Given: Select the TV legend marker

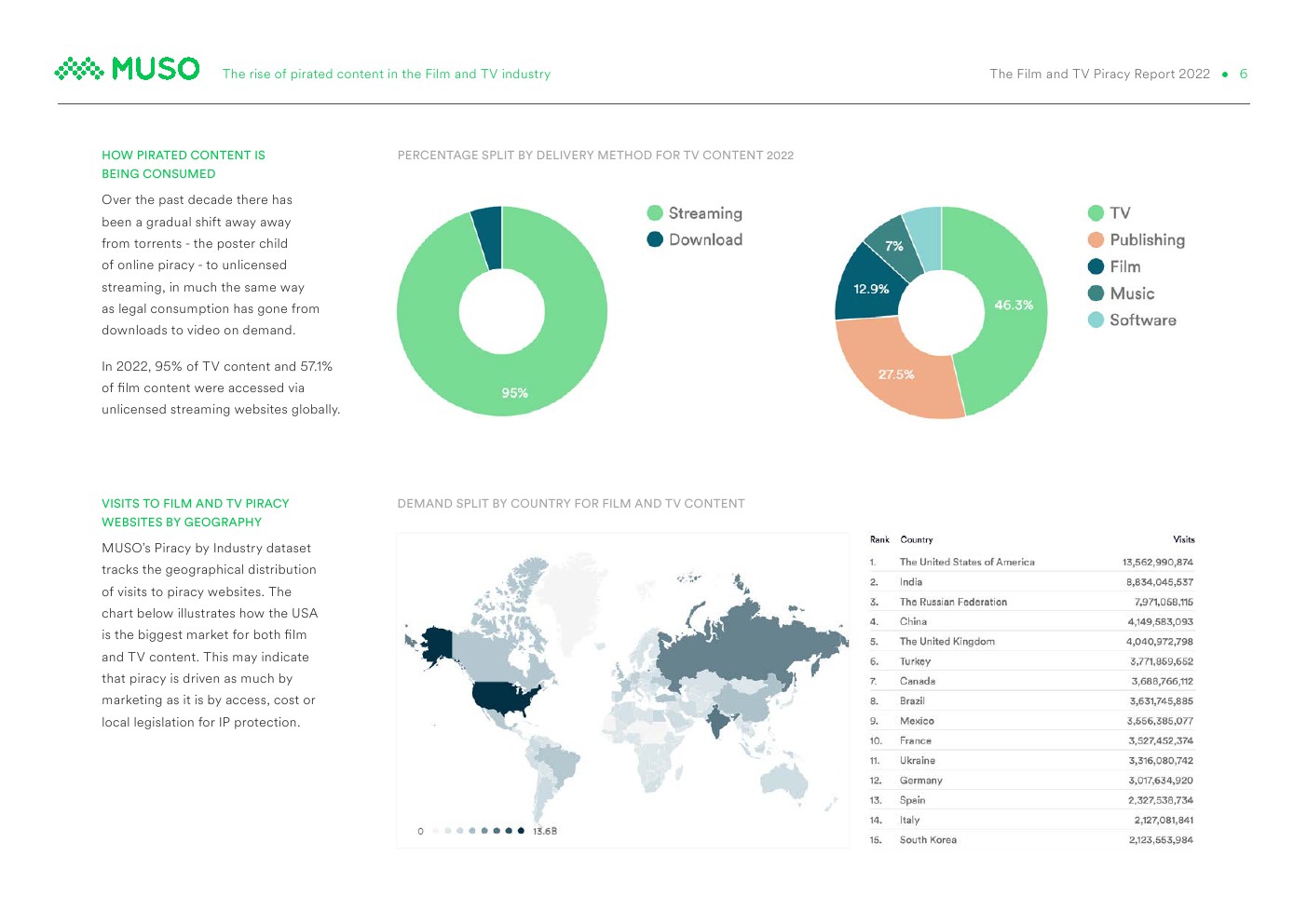Looking at the screenshot, I should click(1096, 213).
